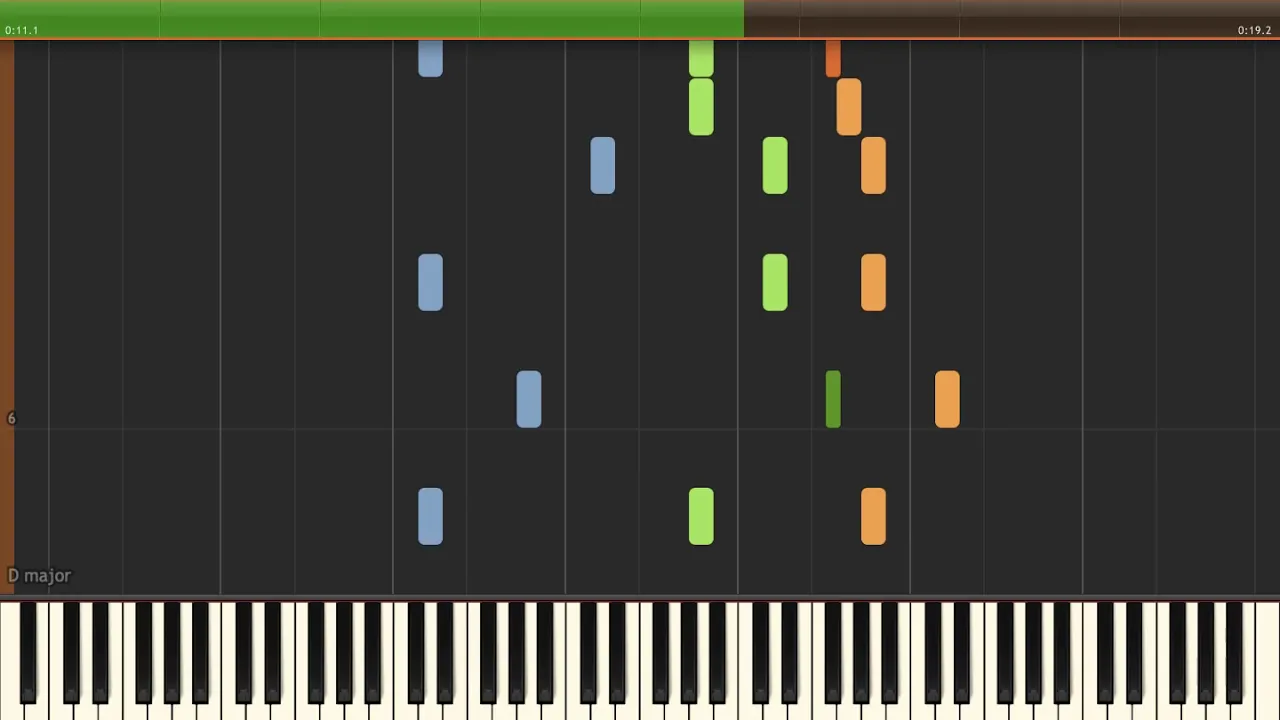Image resolution: width=1280 pixels, height=720 pixels.
Task: Click the played green portion of progress bar
Action: (372, 18)
